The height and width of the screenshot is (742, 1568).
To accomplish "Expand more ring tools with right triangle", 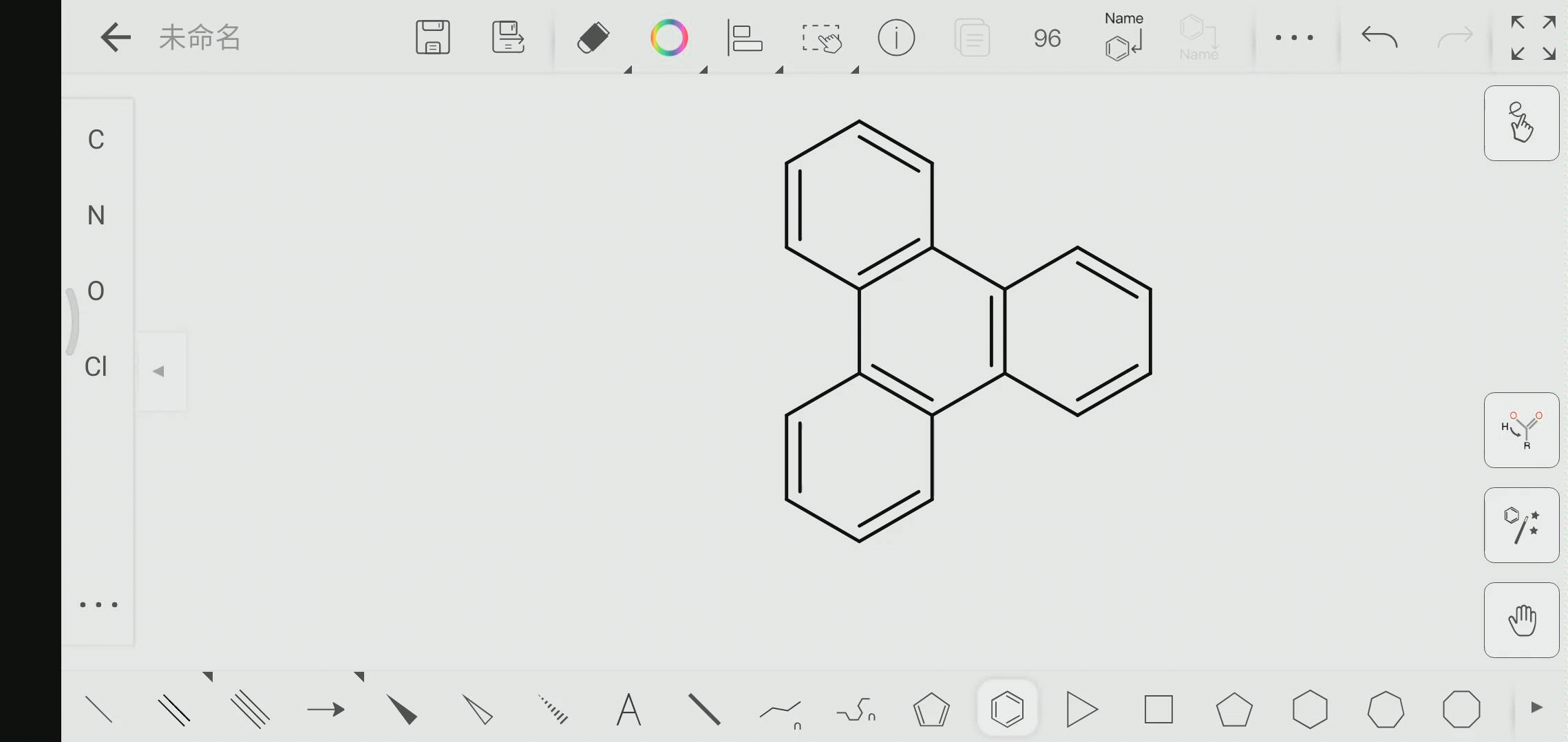I will click(x=1537, y=708).
